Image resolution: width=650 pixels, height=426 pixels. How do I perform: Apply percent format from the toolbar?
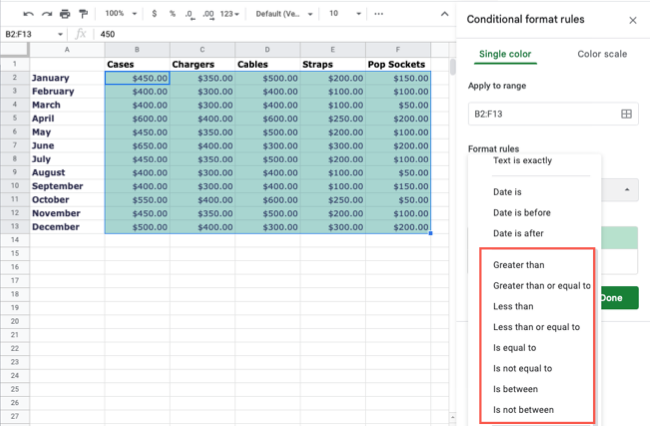171,14
